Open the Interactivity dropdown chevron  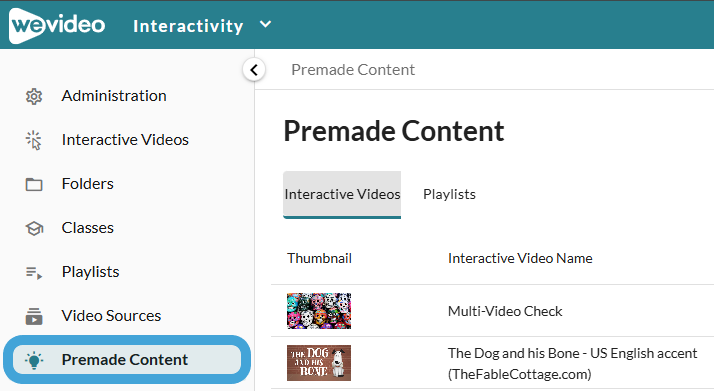[x=265, y=25]
